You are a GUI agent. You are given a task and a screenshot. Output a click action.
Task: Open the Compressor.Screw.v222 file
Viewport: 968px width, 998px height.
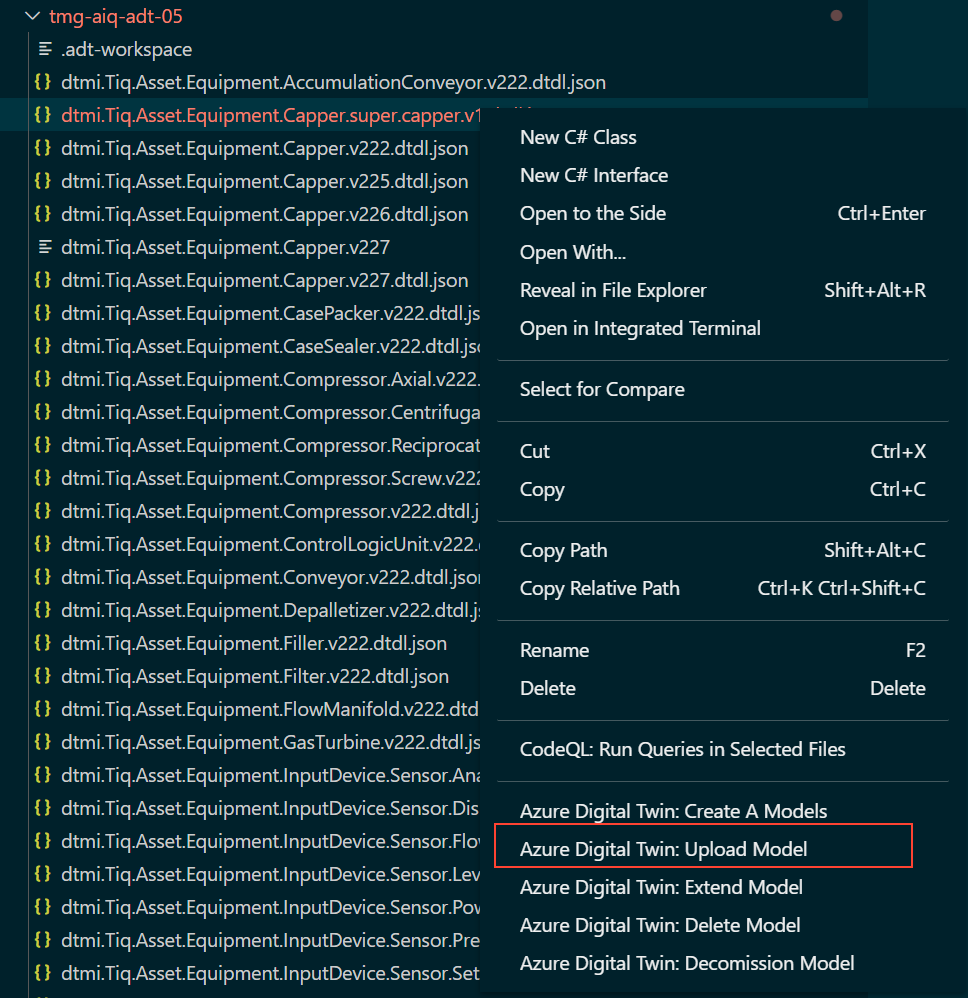(x=270, y=479)
